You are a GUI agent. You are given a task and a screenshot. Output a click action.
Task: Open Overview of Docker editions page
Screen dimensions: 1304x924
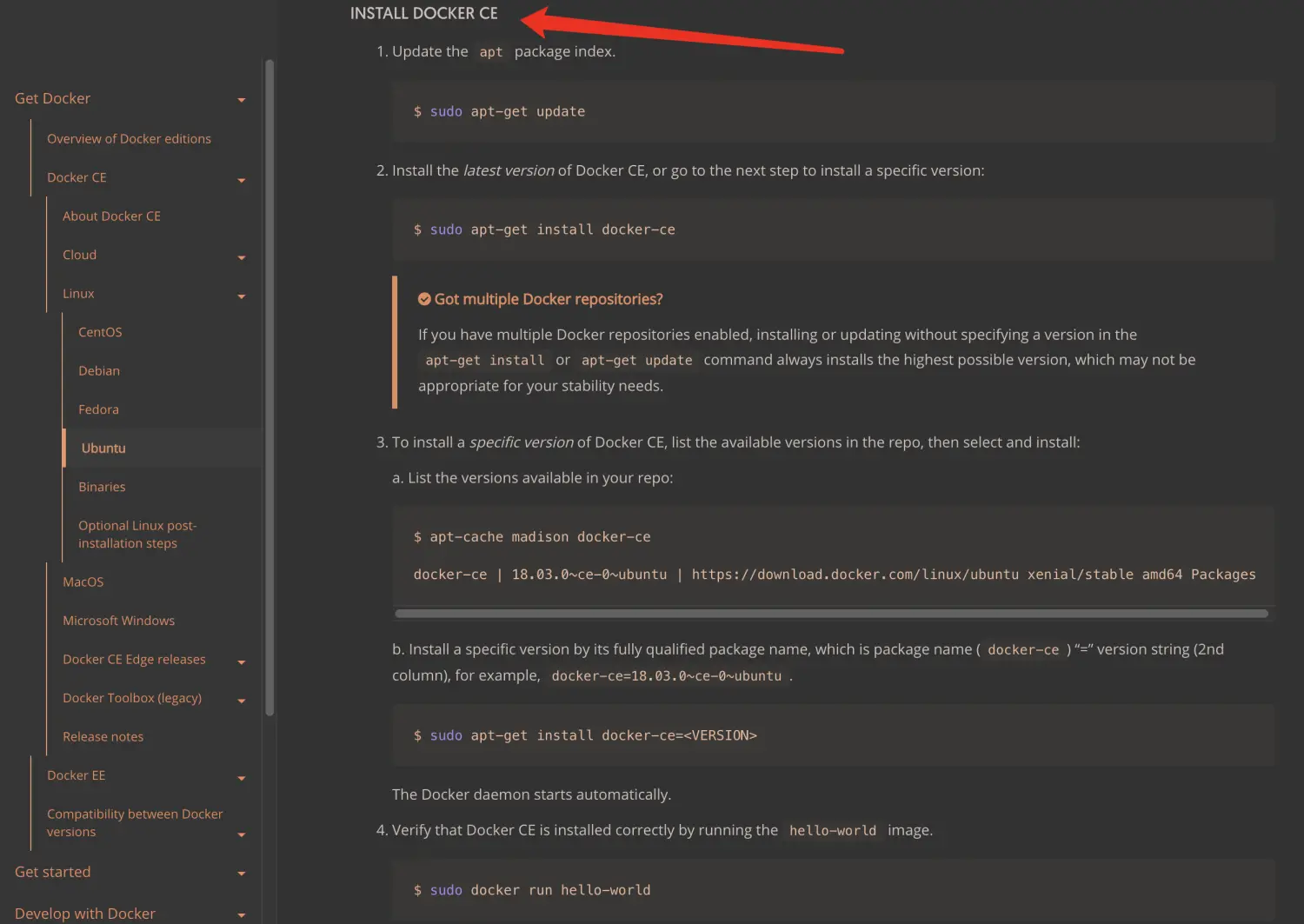129,138
